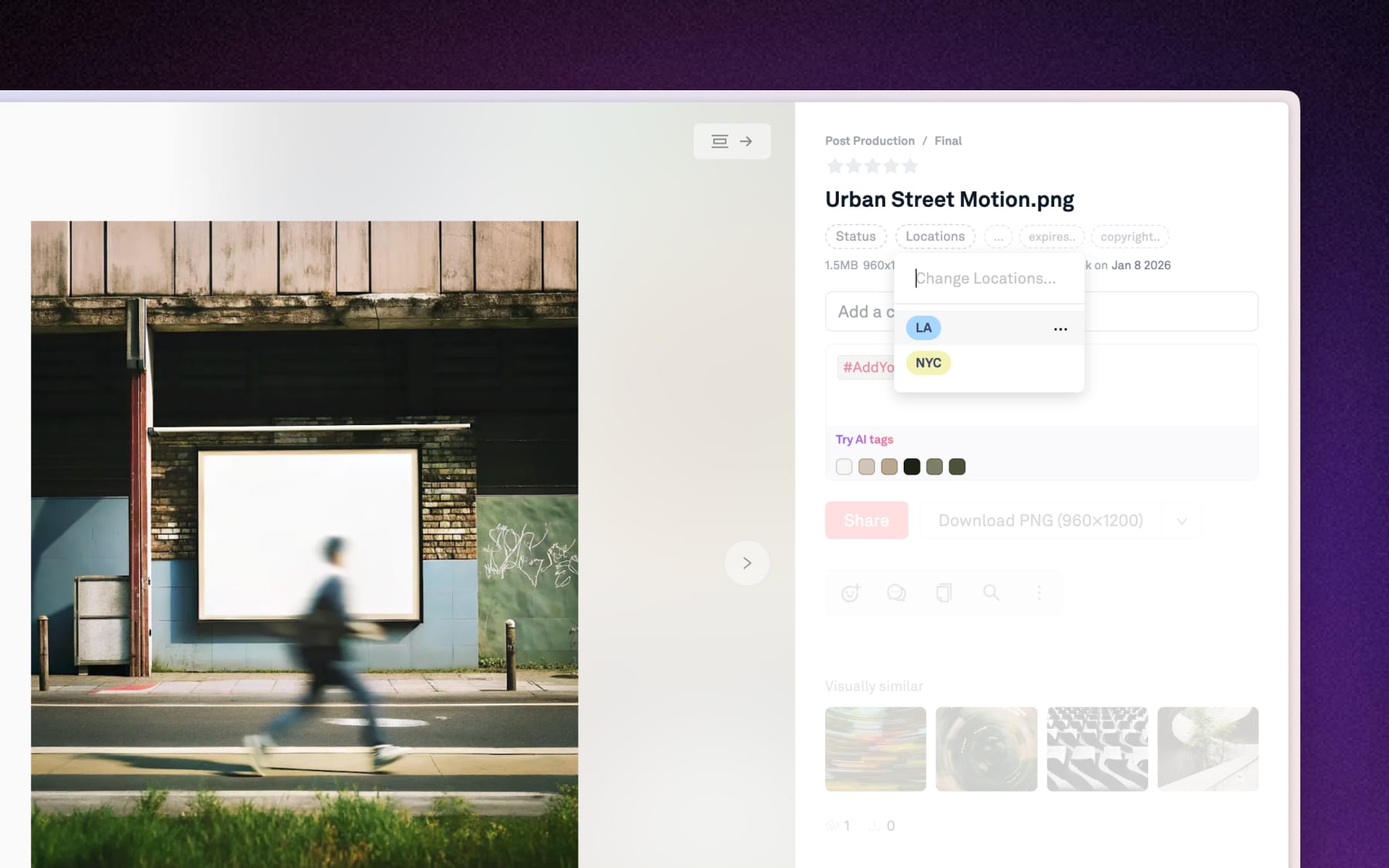Screen dimensions: 1389x868
Task: Rate the image with the fifth star
Action: pyautogui.click(x=911, y=167)
